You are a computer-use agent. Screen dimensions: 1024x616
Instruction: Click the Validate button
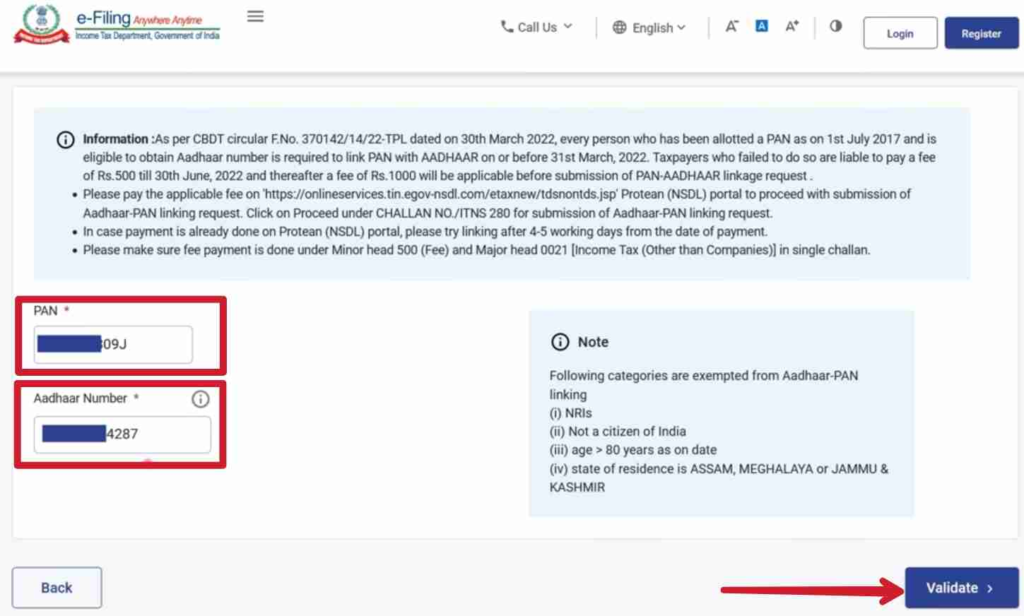pyautogui.click(x=961, y=588)
